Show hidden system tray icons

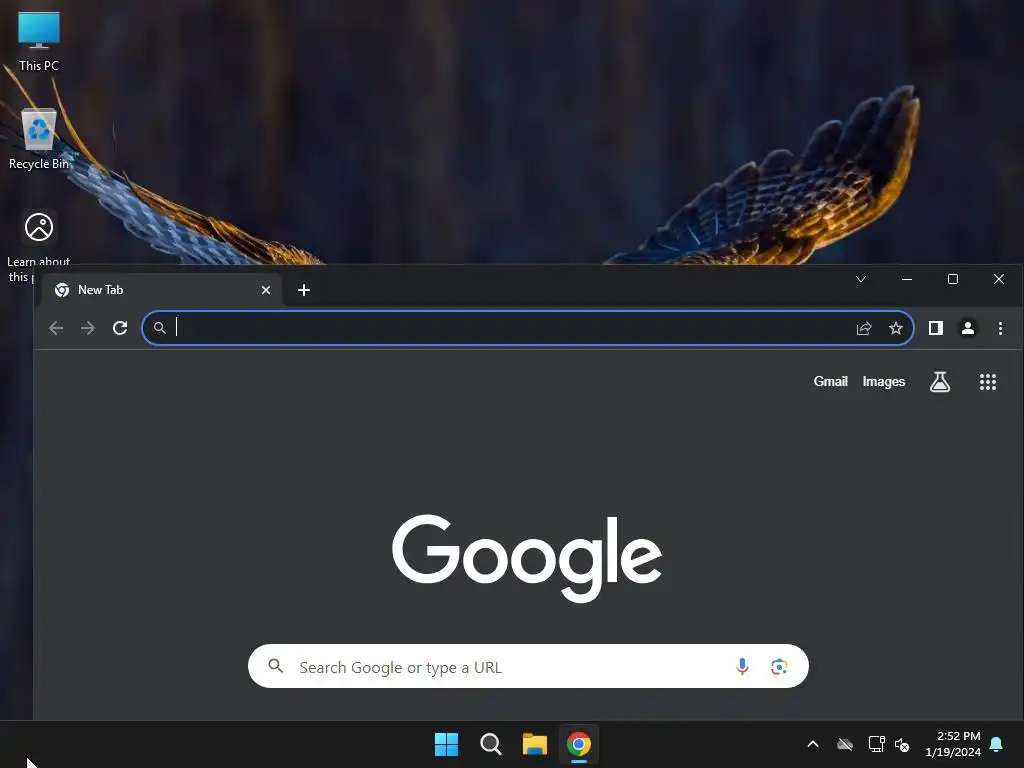[813, 744]
